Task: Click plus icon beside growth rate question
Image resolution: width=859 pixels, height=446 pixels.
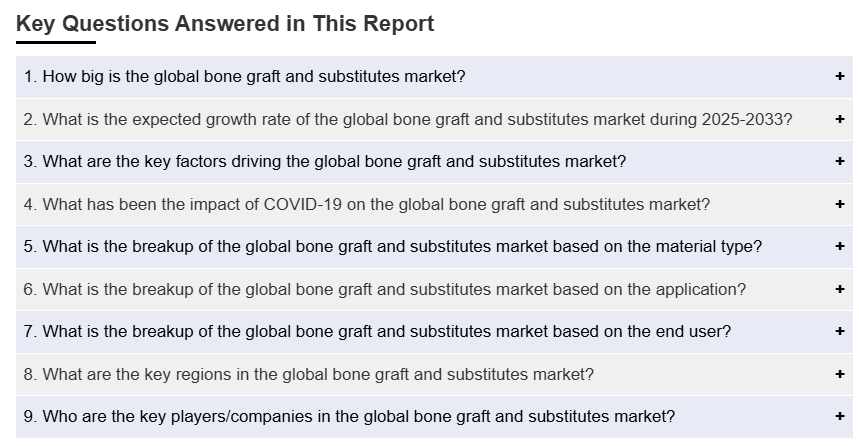Action: 839,120
